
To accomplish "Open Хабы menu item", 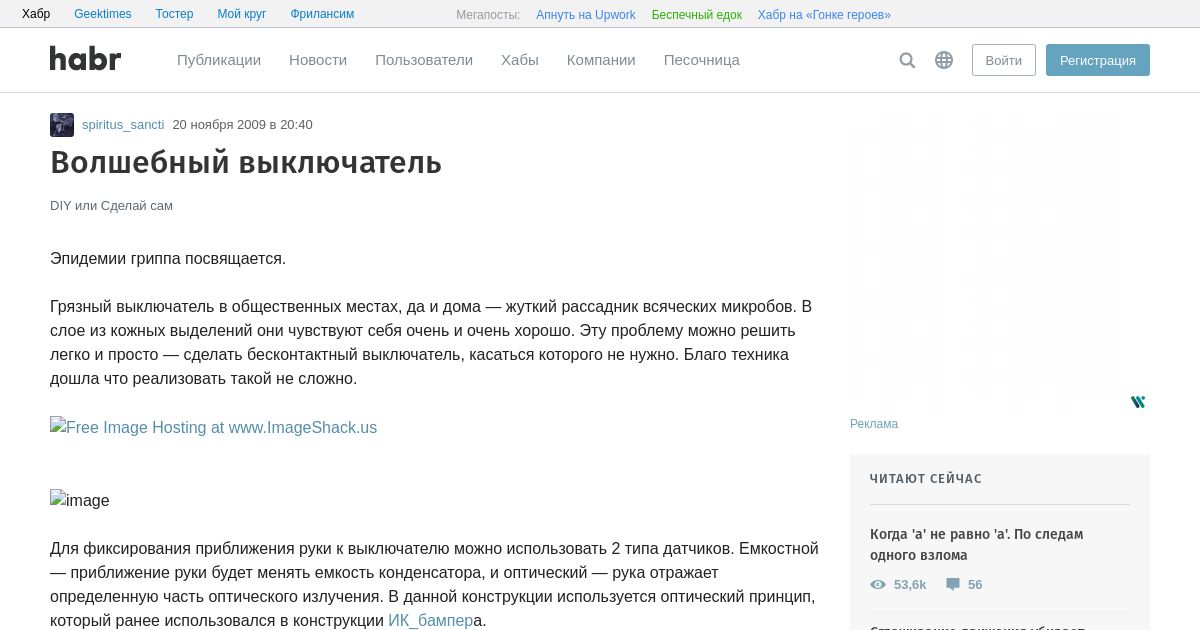I will tap(520, 60).
